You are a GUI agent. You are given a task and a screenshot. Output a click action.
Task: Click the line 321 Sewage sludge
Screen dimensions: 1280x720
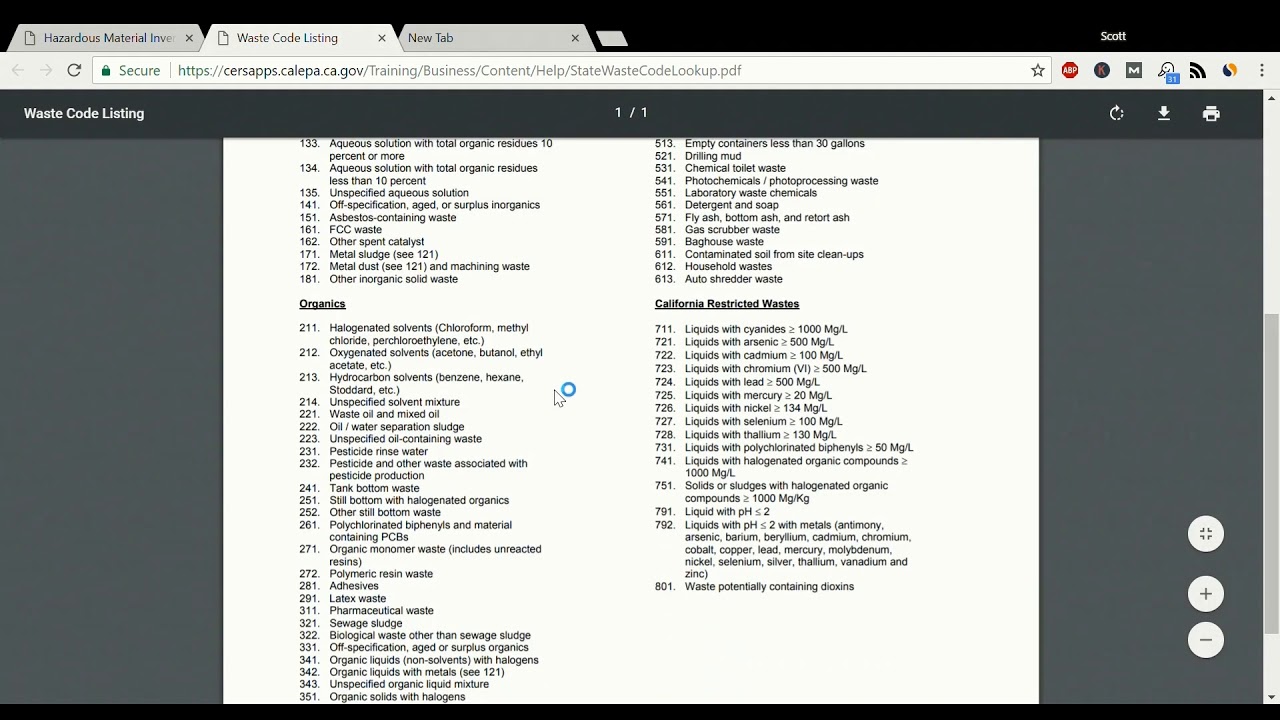click(351, 623)
